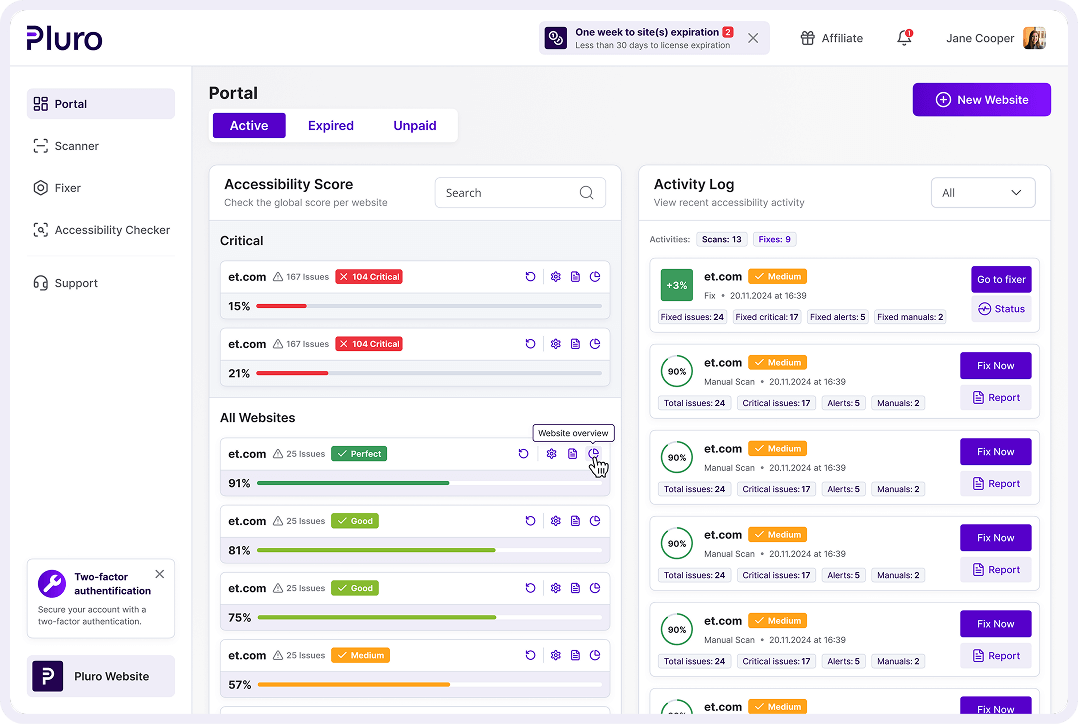This screenshot has height=724, width=1078.
Task: Click the New Website button
Action: pyautogui.click(x=981, y=100)
